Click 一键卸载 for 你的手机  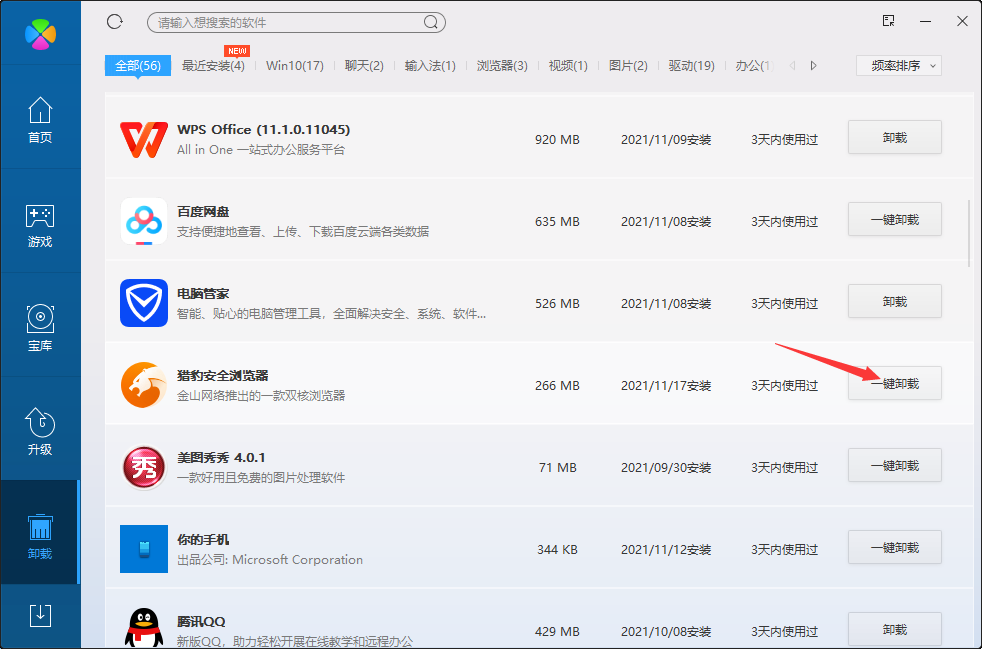894,548
